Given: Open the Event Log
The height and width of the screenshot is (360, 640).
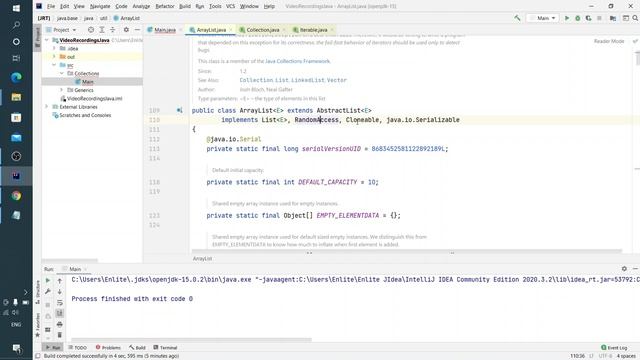Looking at the screenshot, I should (x=614, y=348).
